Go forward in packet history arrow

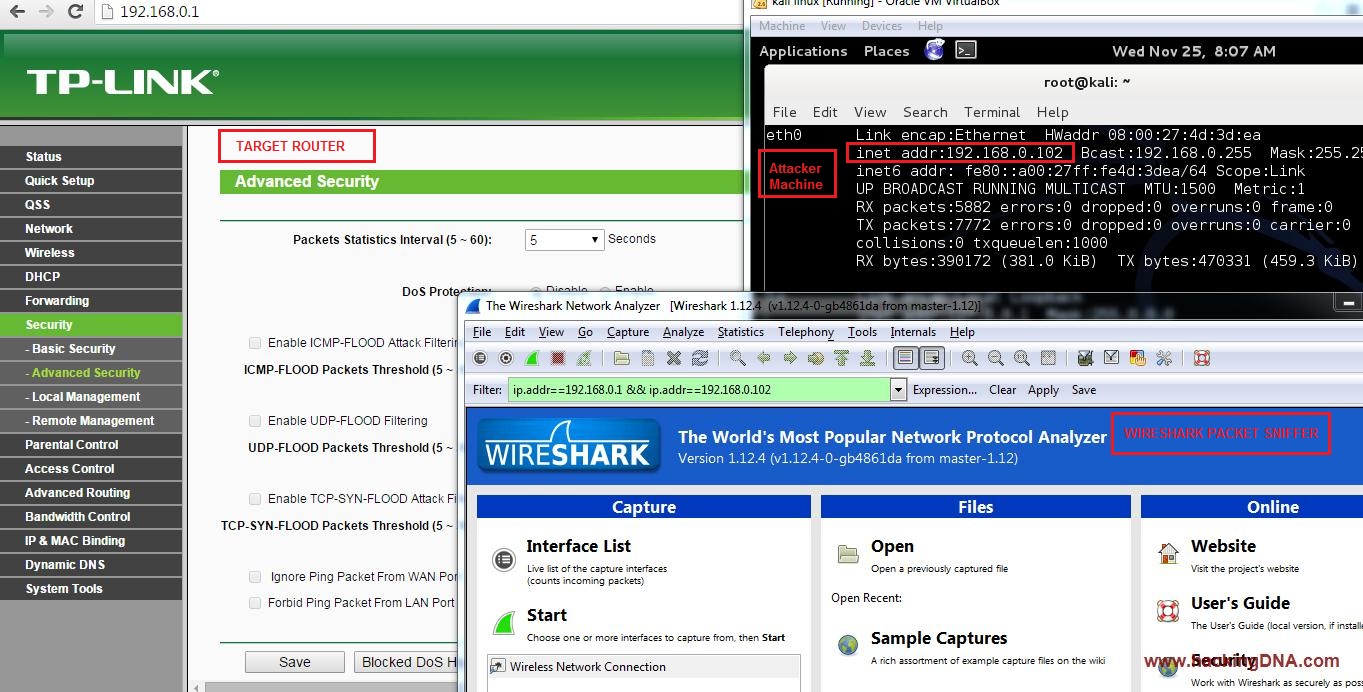790,358
